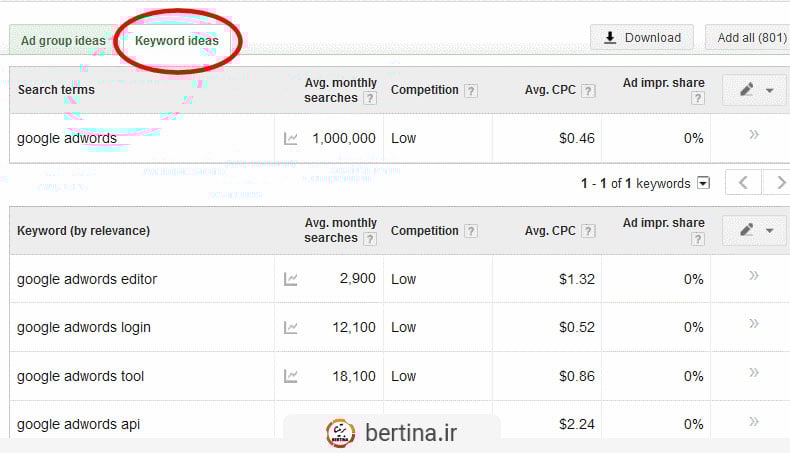Open trend chart for google adwords editor
This screenshot has width=790, height=453.
[291, 279]
